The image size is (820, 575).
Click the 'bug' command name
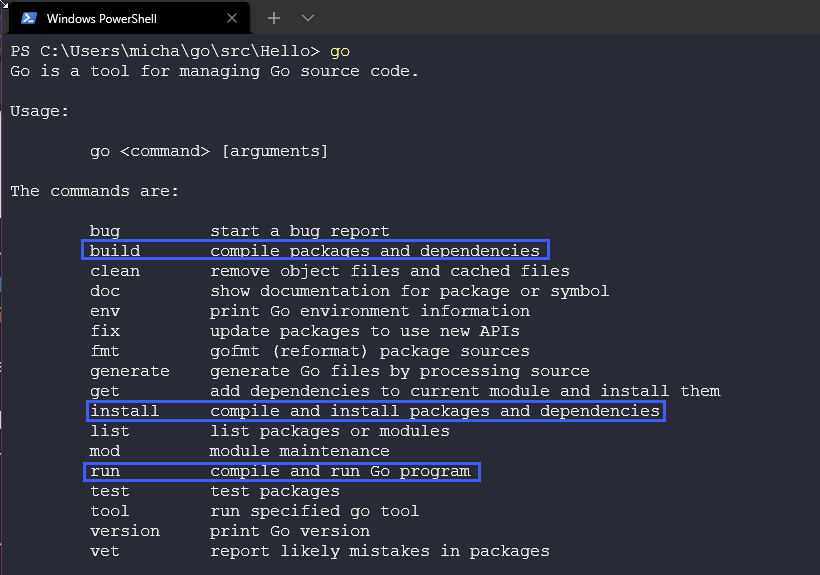pyautogui.click(x=105, y=231)
